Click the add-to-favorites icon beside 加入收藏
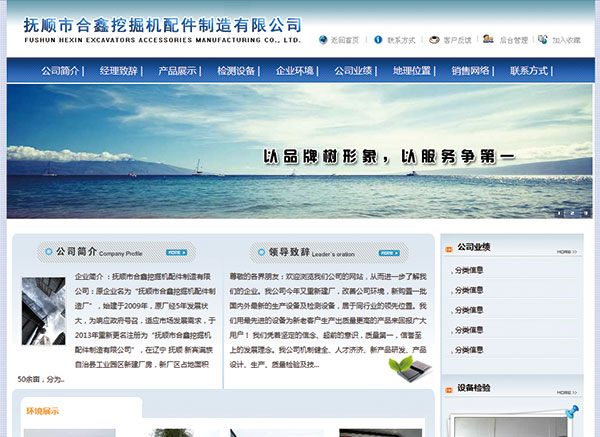600x437 pixels. click(x=542, y=41)
